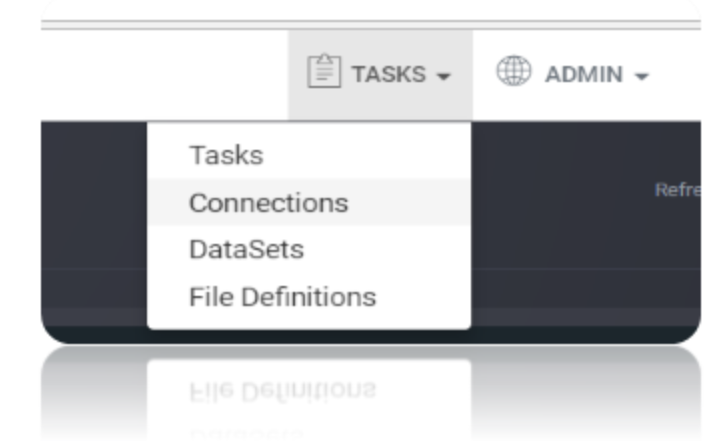The image size is (727, 441).
Task: Click the partially visible Refresh link
Action: (x=677, y=190)
